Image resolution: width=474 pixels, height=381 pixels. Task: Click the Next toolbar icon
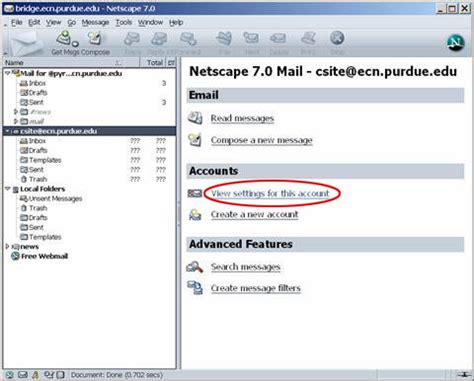pyautogui.click(x=251, y=38)
